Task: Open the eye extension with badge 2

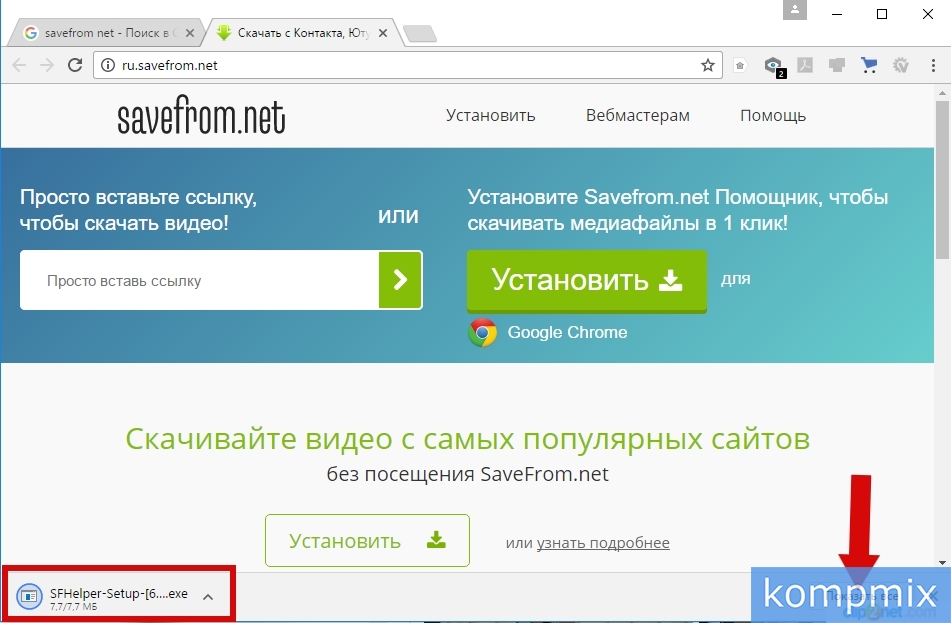Action: point(773,66)
